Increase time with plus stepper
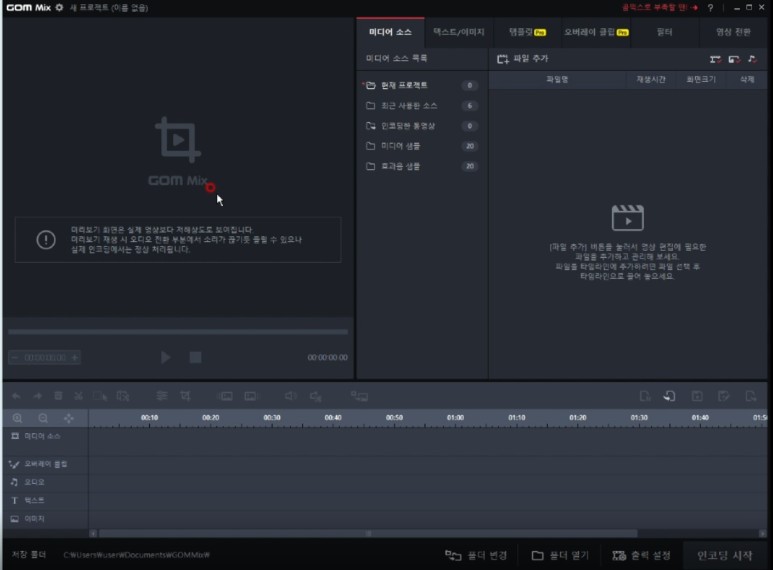Screen dimensions: 773x570 click(x=75, y=357)
